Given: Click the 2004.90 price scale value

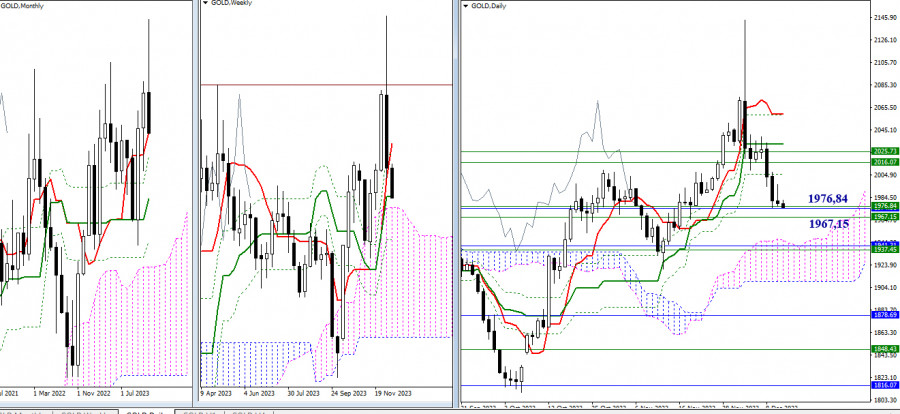Looking at the screenshot, I should pyautogui.click(x=886, y=175).
